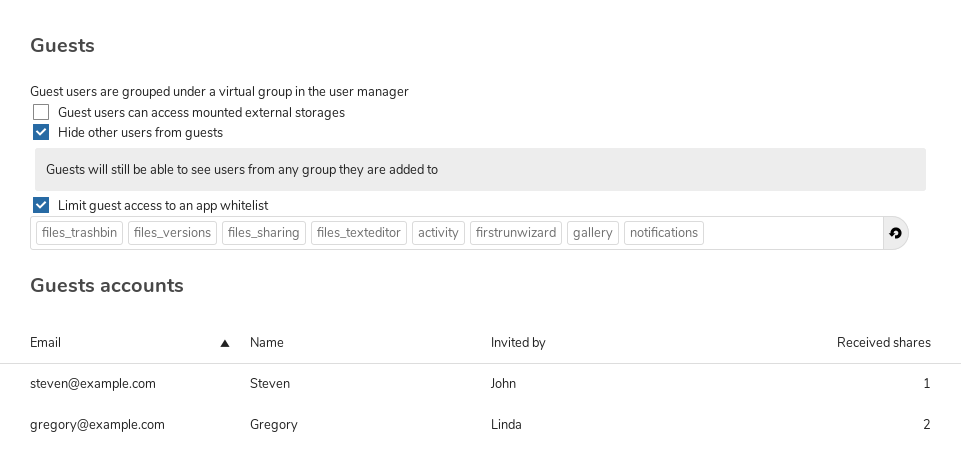Sort by Received shares column header
Viewport: 961px width, 474px height.
(x=884, y=343)
